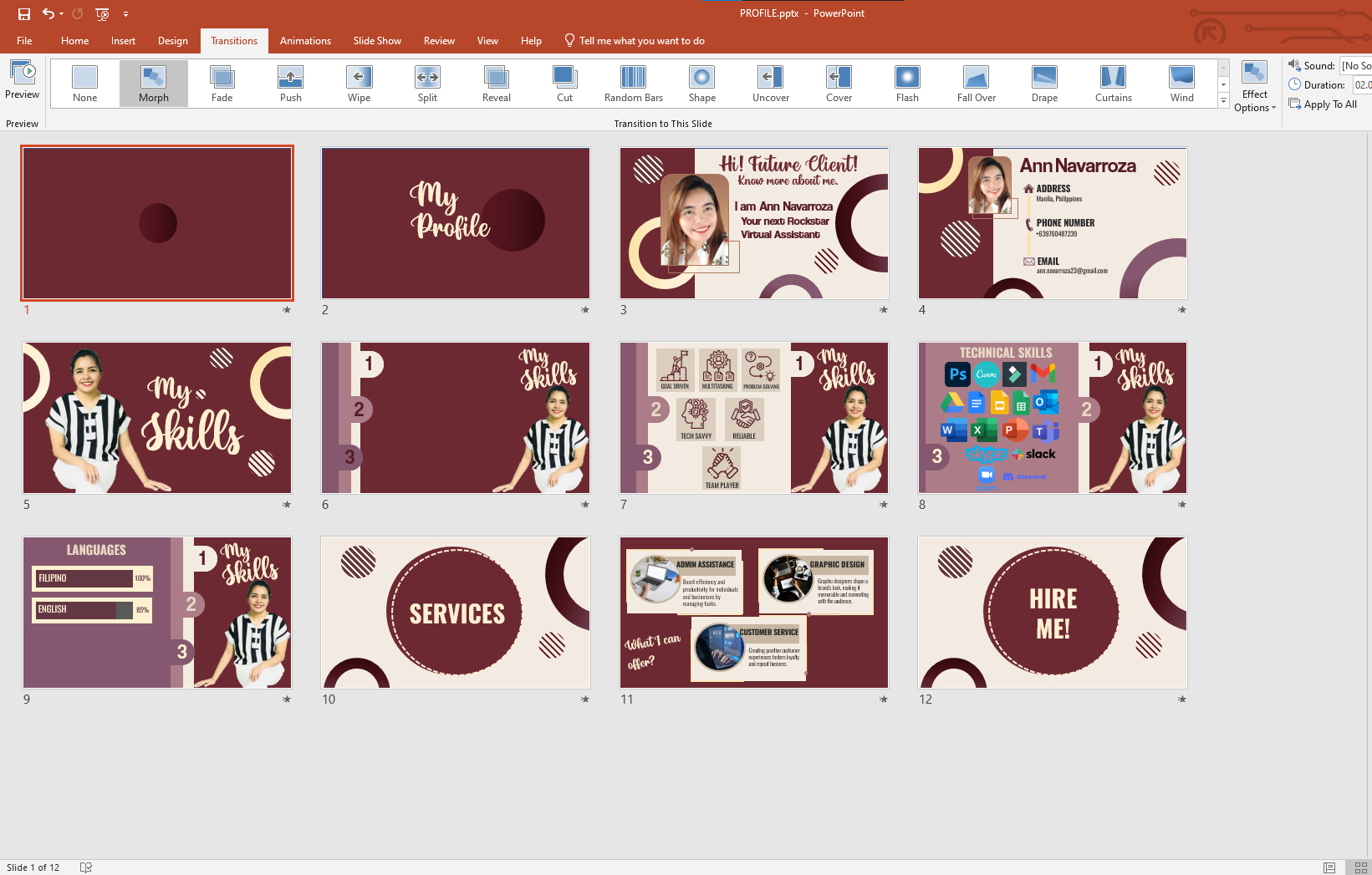The width and height of the screenshot is (1372, 875).
Task: Undo the last action
Action: (x=48, y=13)
